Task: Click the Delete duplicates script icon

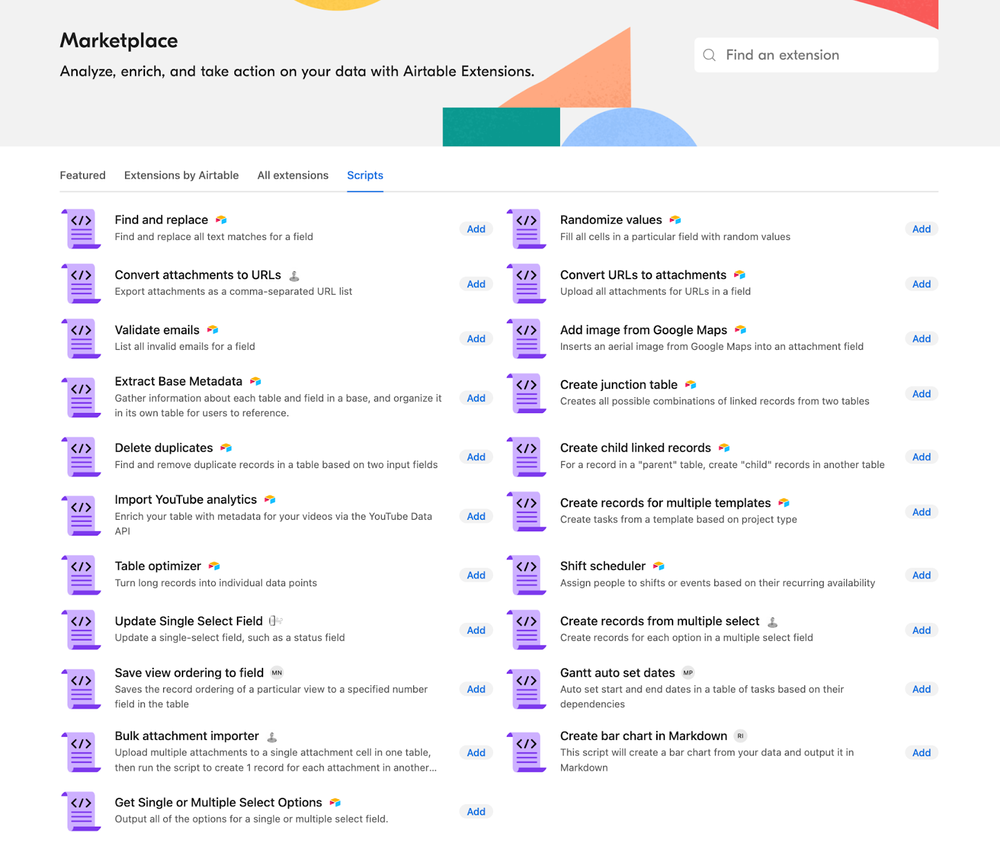Action: [81, 456]
